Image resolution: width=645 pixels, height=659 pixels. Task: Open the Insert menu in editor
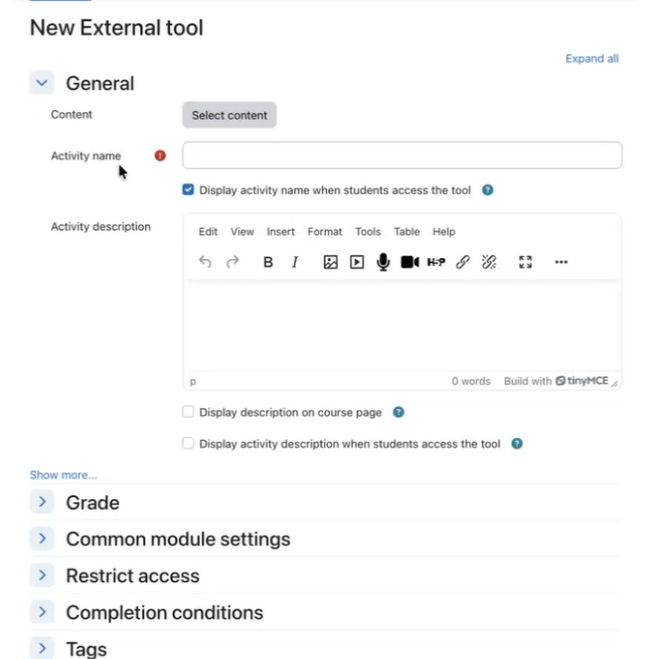[x=280, y=232]
